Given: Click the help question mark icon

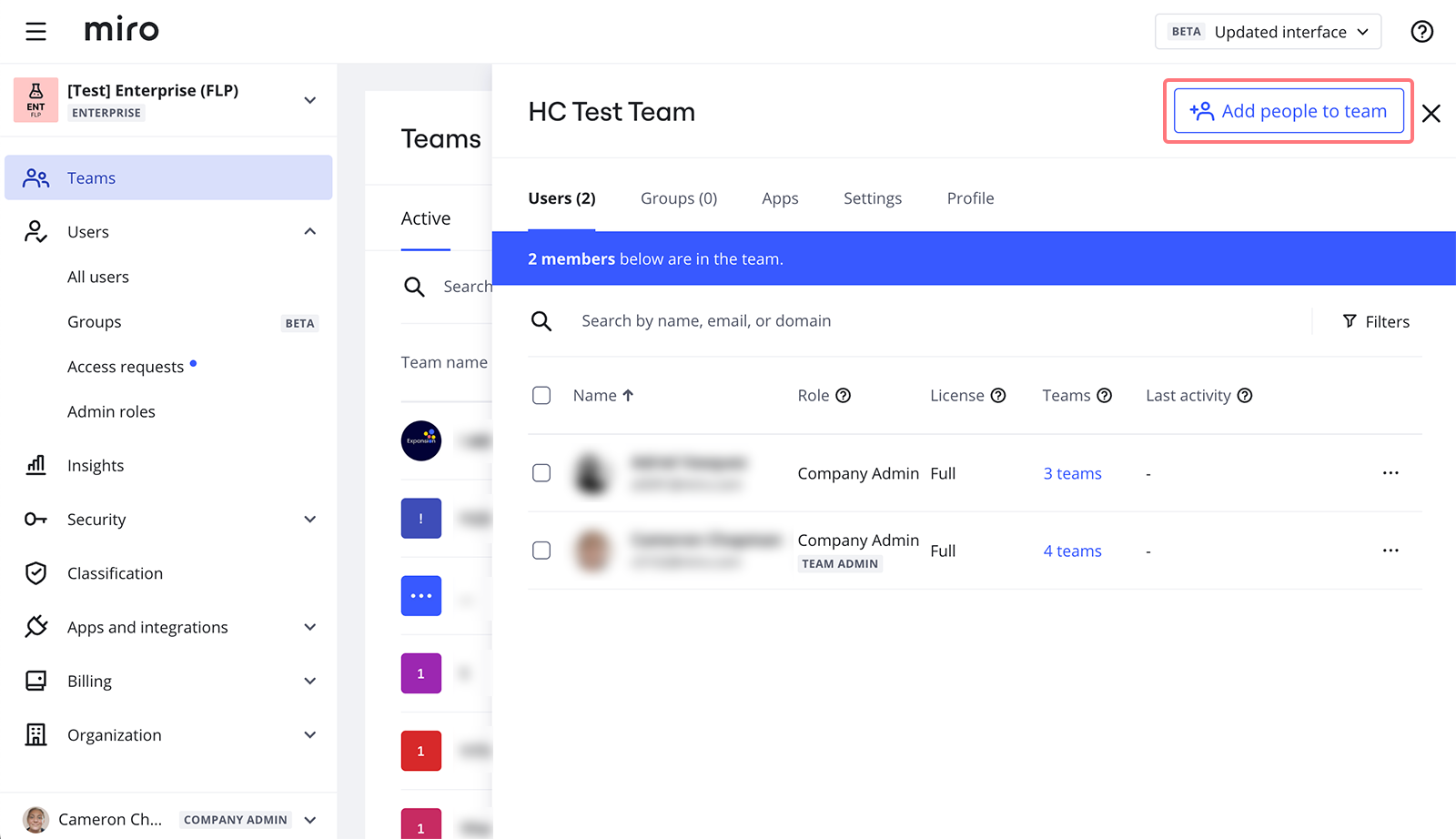Looking at the screenshot, I should pos(1421,32).
